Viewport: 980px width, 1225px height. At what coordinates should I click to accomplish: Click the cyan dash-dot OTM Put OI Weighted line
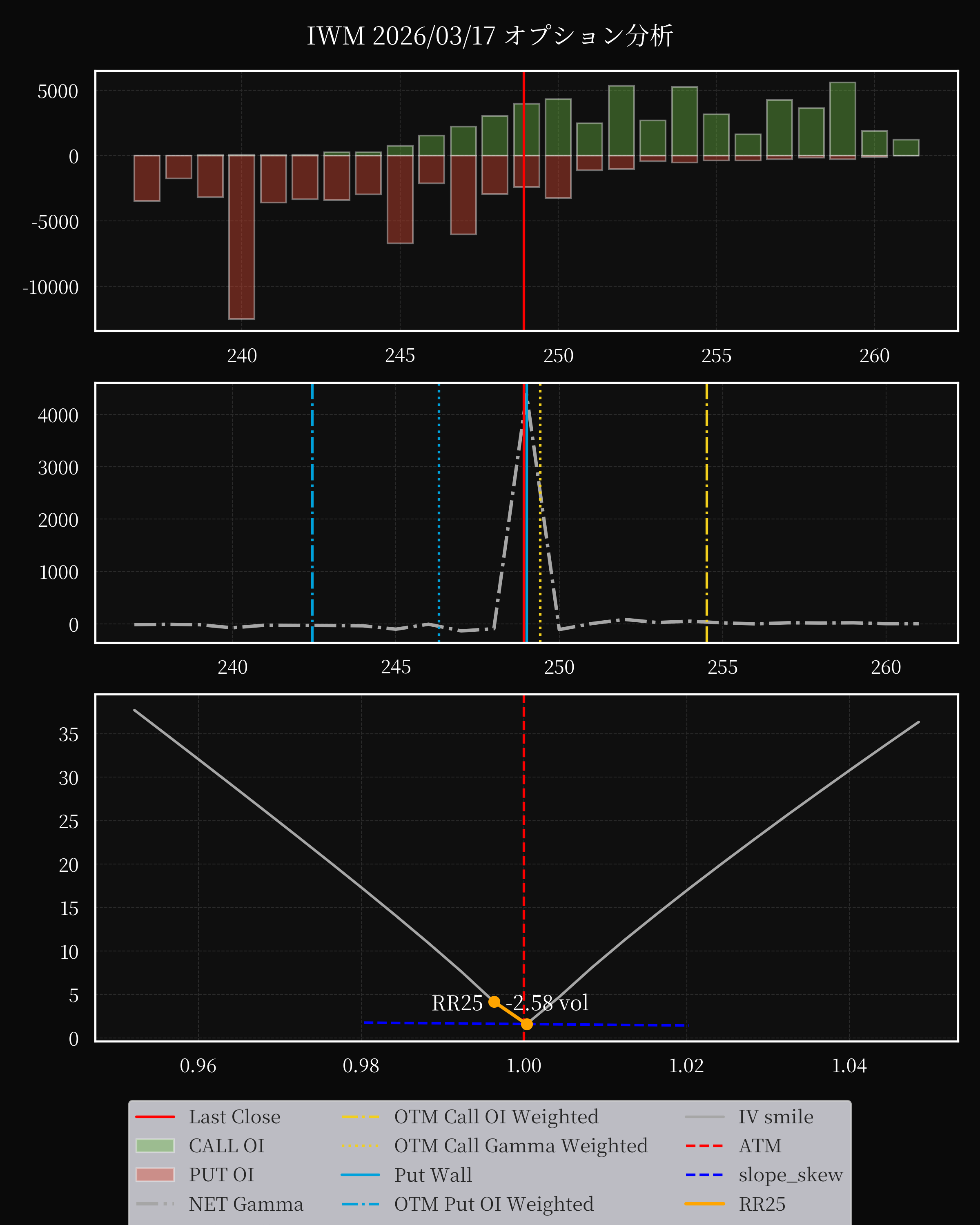pos(312,513)
